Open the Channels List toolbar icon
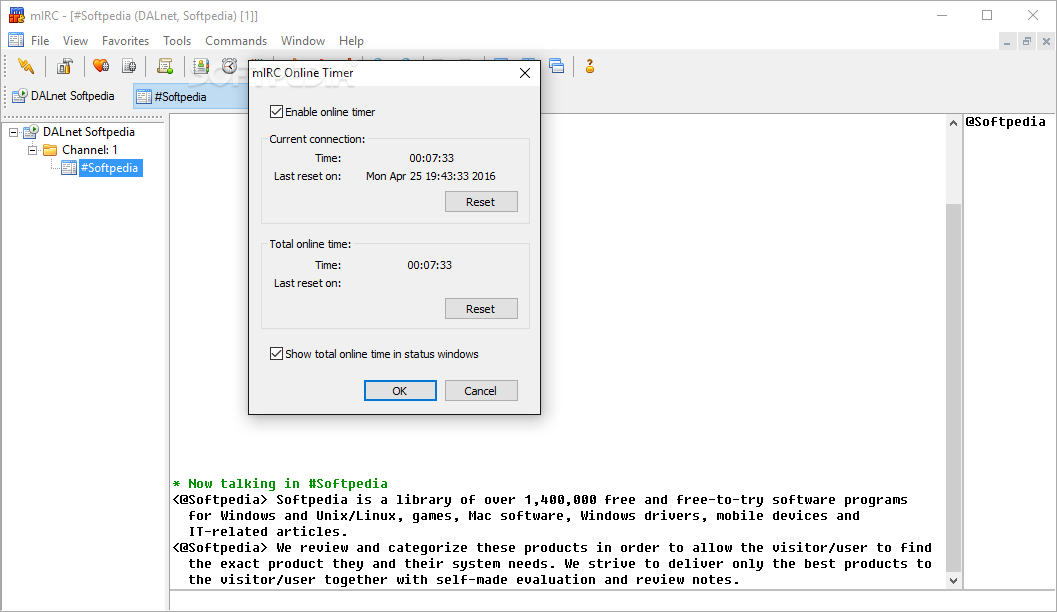Image resolution: width=1057 pixels, height=612 pixels. [x=129, y=66]
